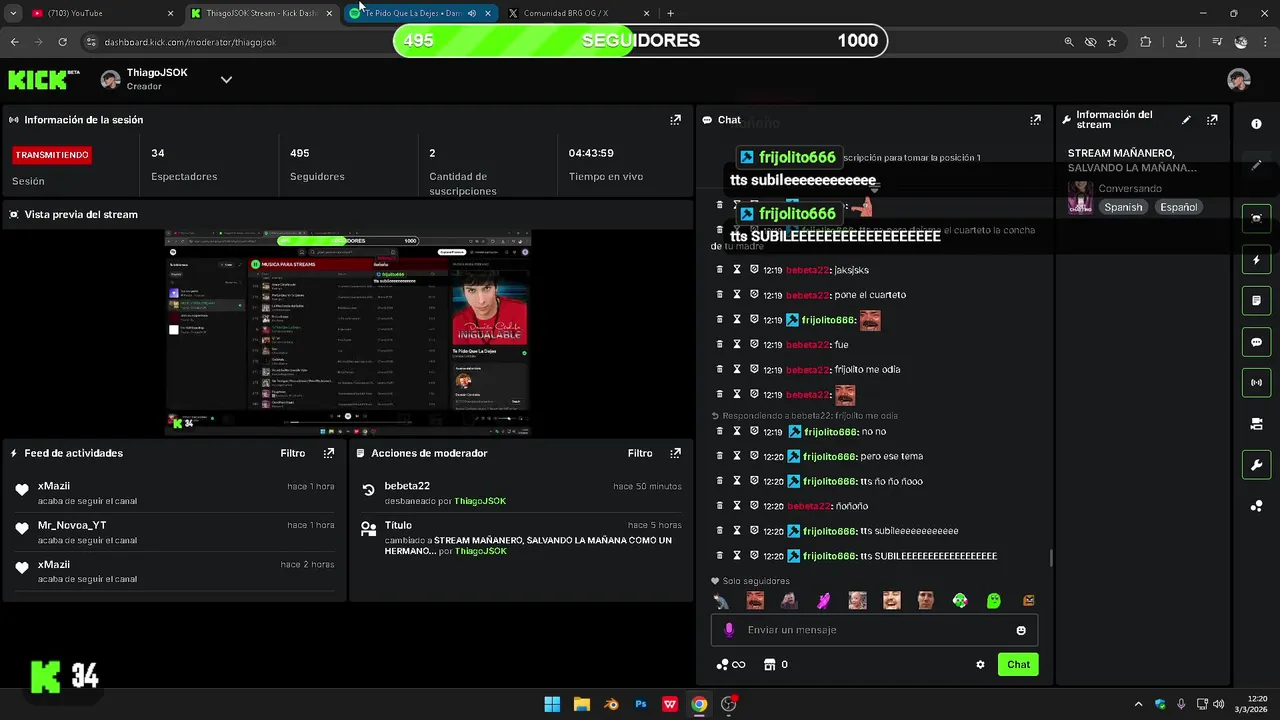Expand the ThiagoJSOK creator dropdown
This screenshot has width=1280, height=720.
(x=226, y=80)
